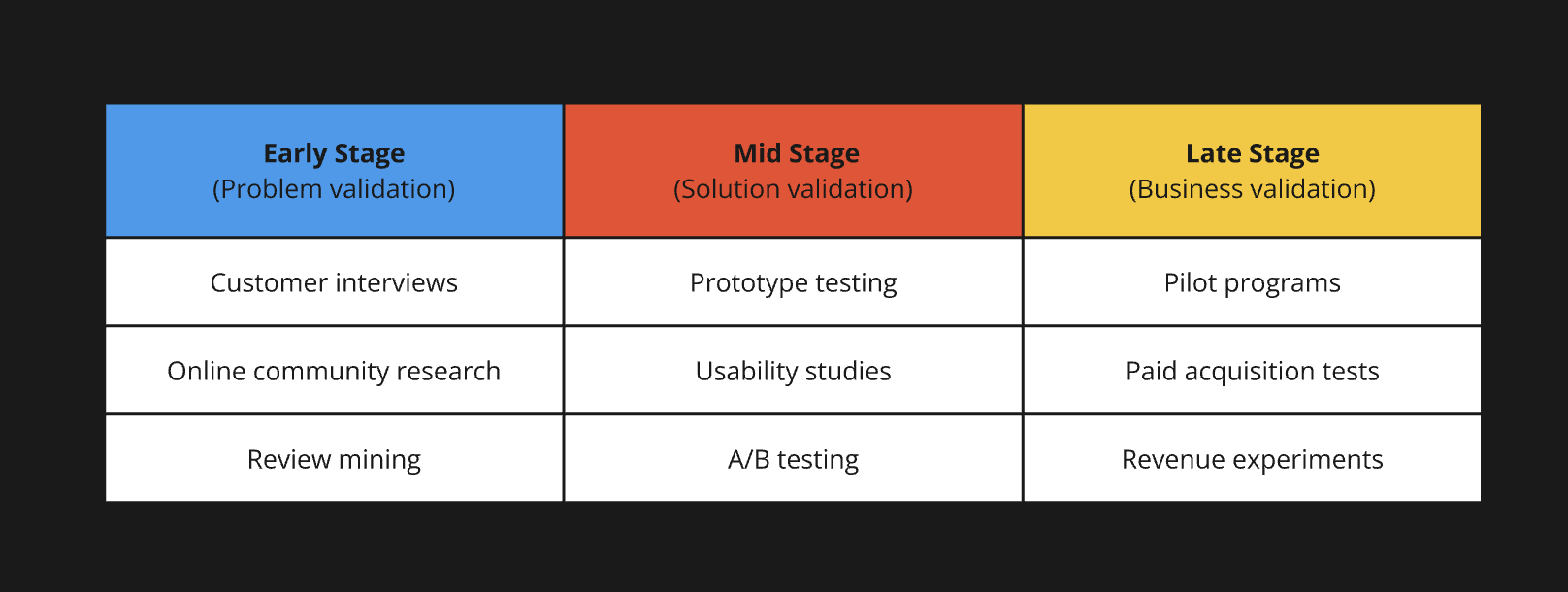Click the Paid acquisition tests cell
1568x592 pixels.
(1252, 371)
